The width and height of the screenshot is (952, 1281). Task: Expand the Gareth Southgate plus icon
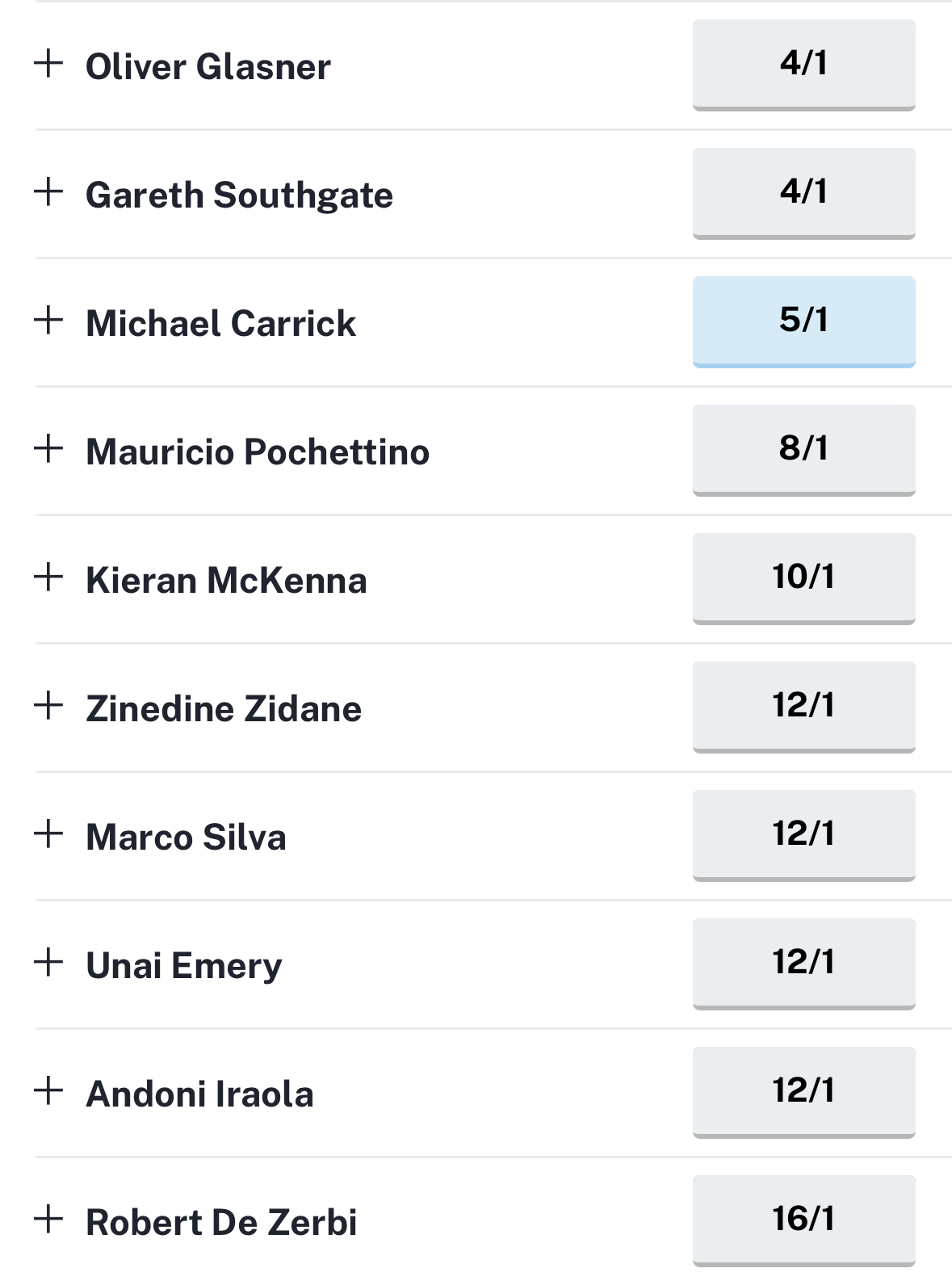[48, 191]
